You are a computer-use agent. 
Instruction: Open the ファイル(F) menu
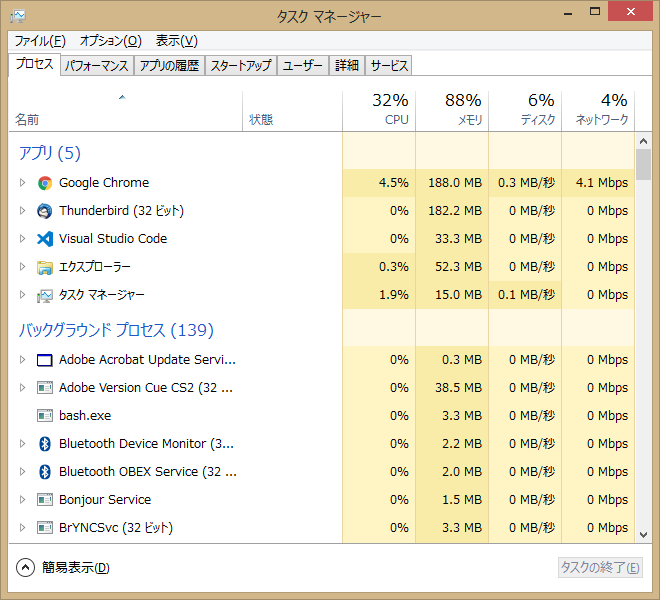(40, 41)
